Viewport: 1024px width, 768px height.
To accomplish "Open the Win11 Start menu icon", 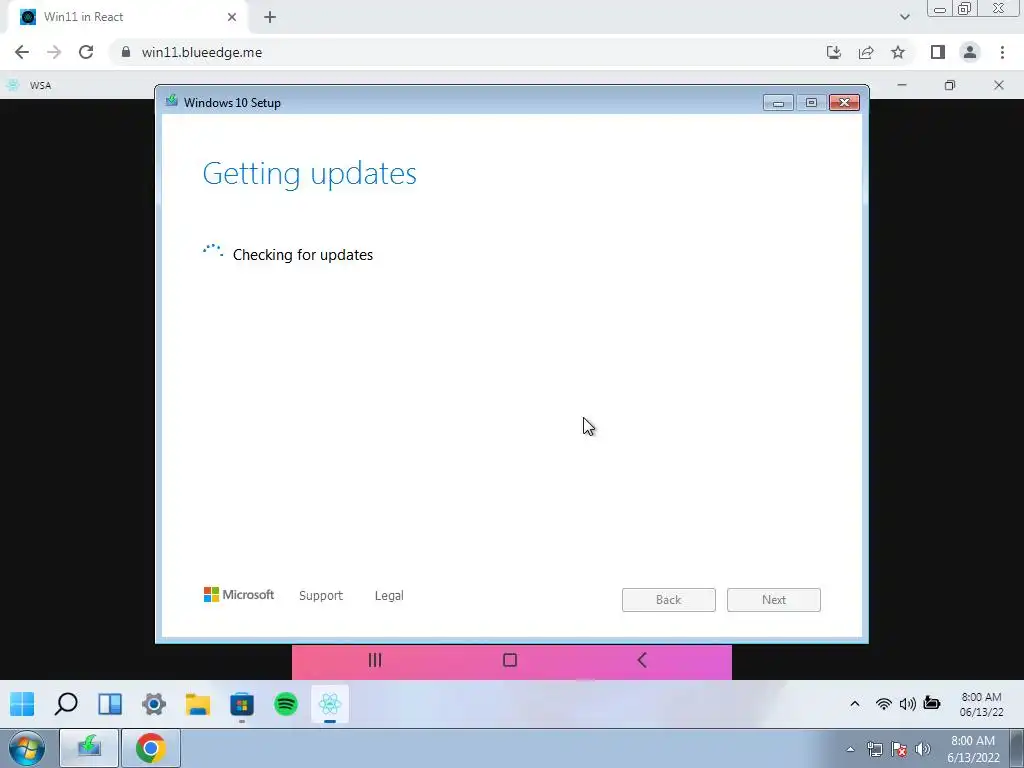I will [x=22, y=704].
